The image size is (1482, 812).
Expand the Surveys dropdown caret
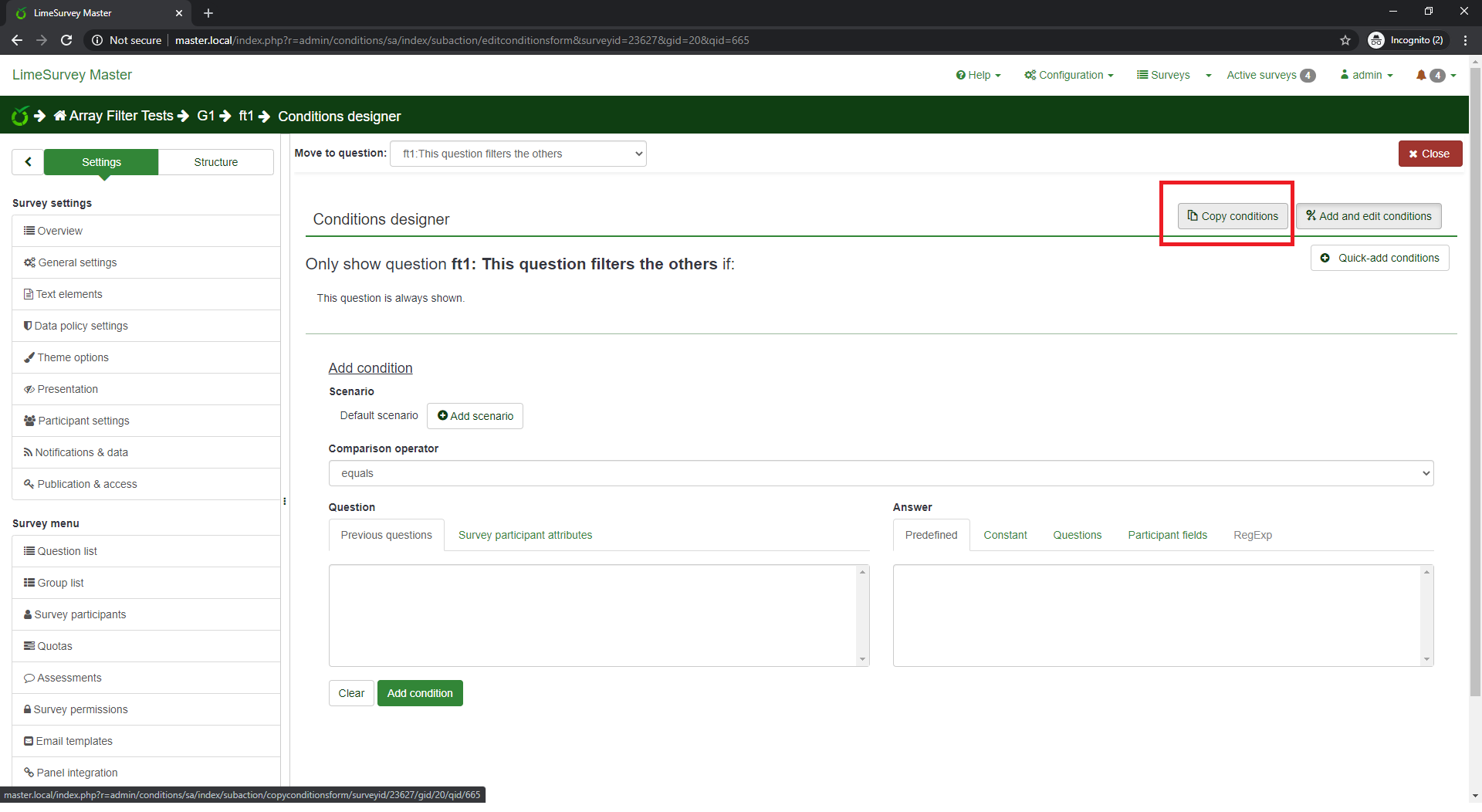tap(1209, 76)
